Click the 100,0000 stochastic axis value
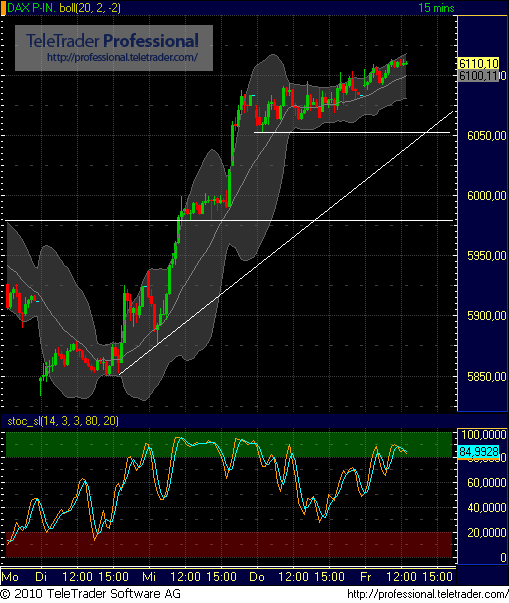The image size is (509, 603). [483, 435]
